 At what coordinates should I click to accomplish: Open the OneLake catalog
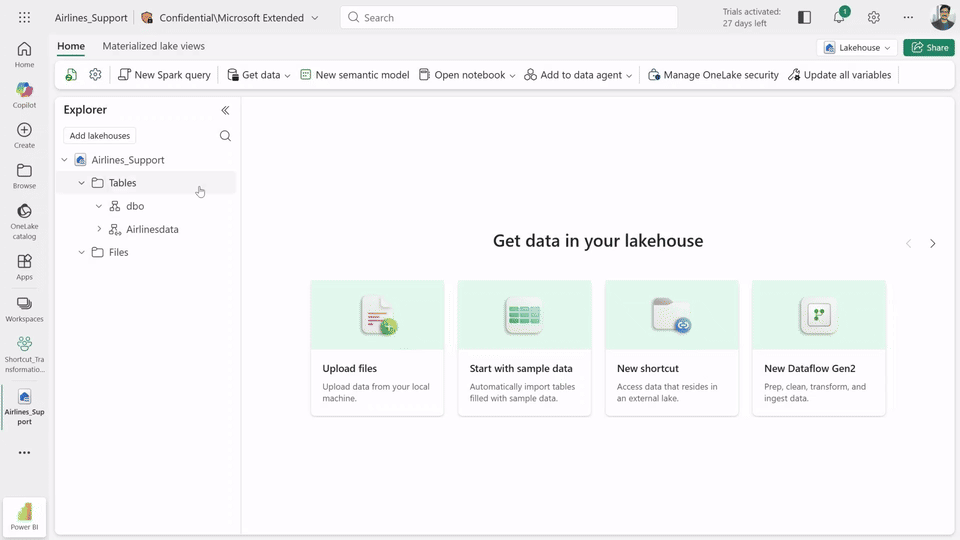[24, 221]
